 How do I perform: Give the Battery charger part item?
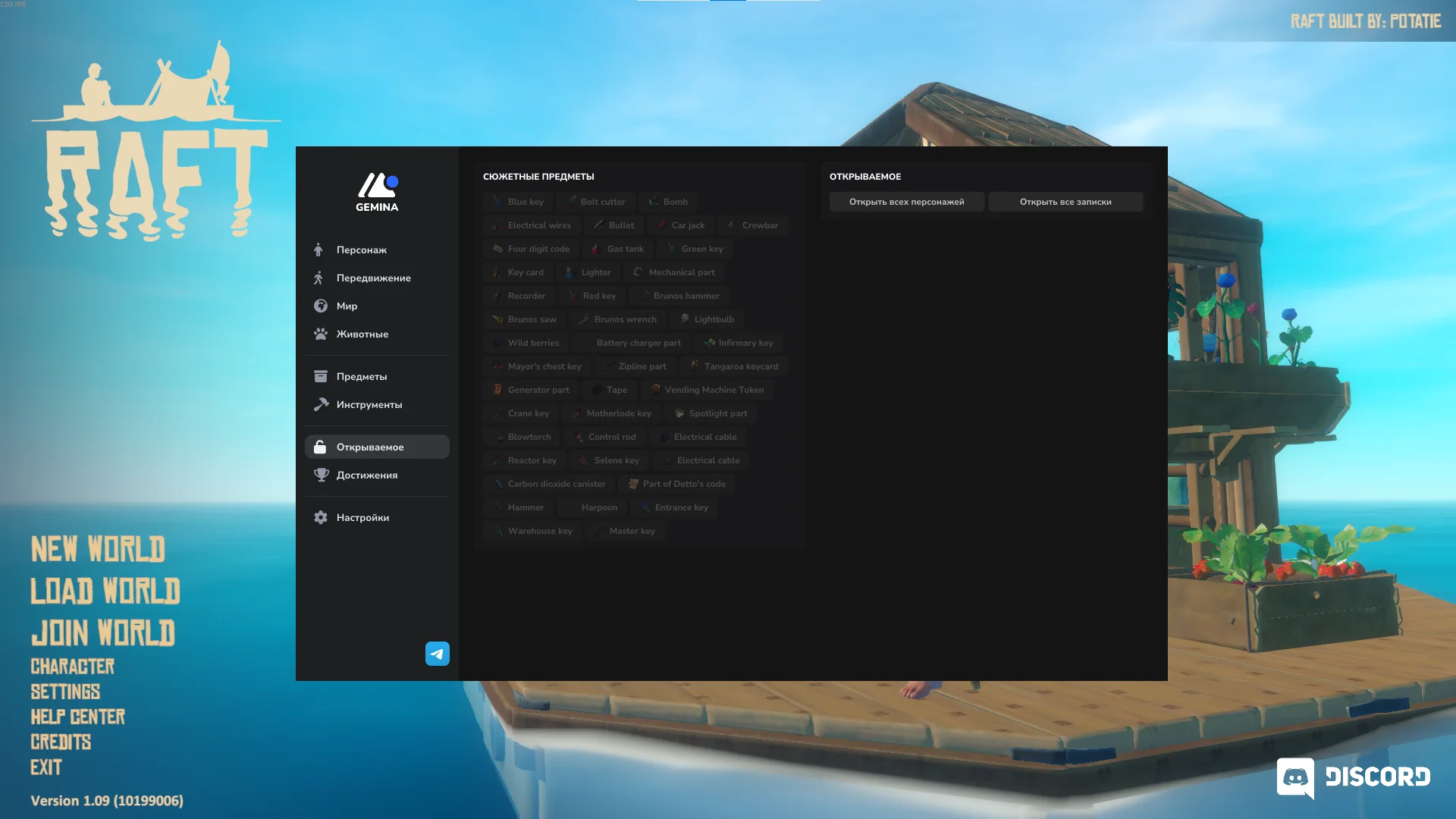click(x=631, y=343)
